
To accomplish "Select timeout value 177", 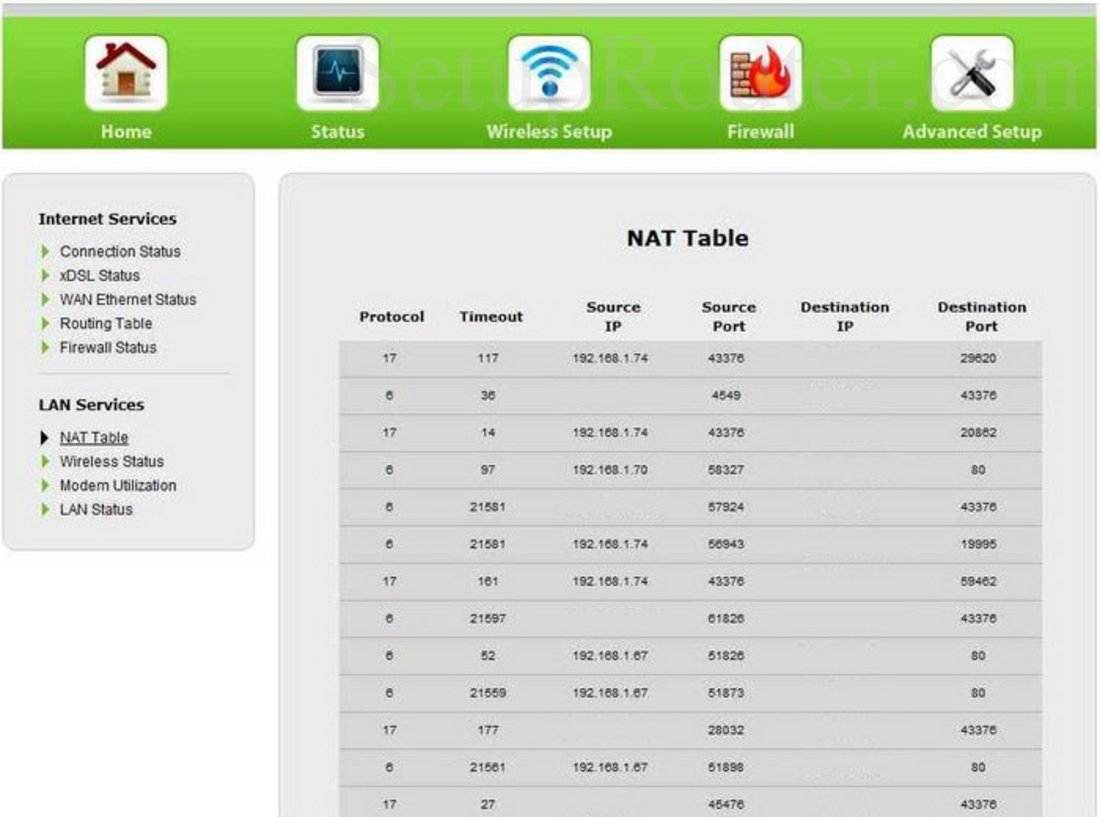I will (488, 729).
